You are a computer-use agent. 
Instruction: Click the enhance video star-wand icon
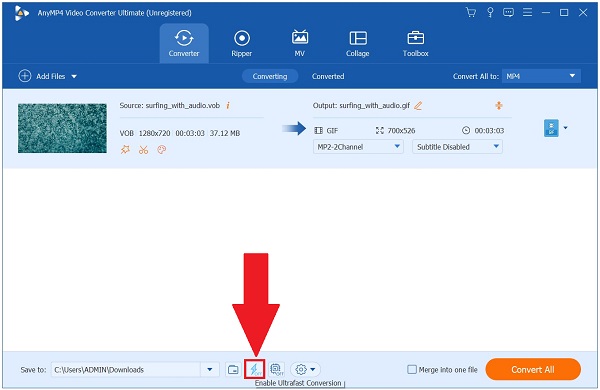(x=125, y=150)
